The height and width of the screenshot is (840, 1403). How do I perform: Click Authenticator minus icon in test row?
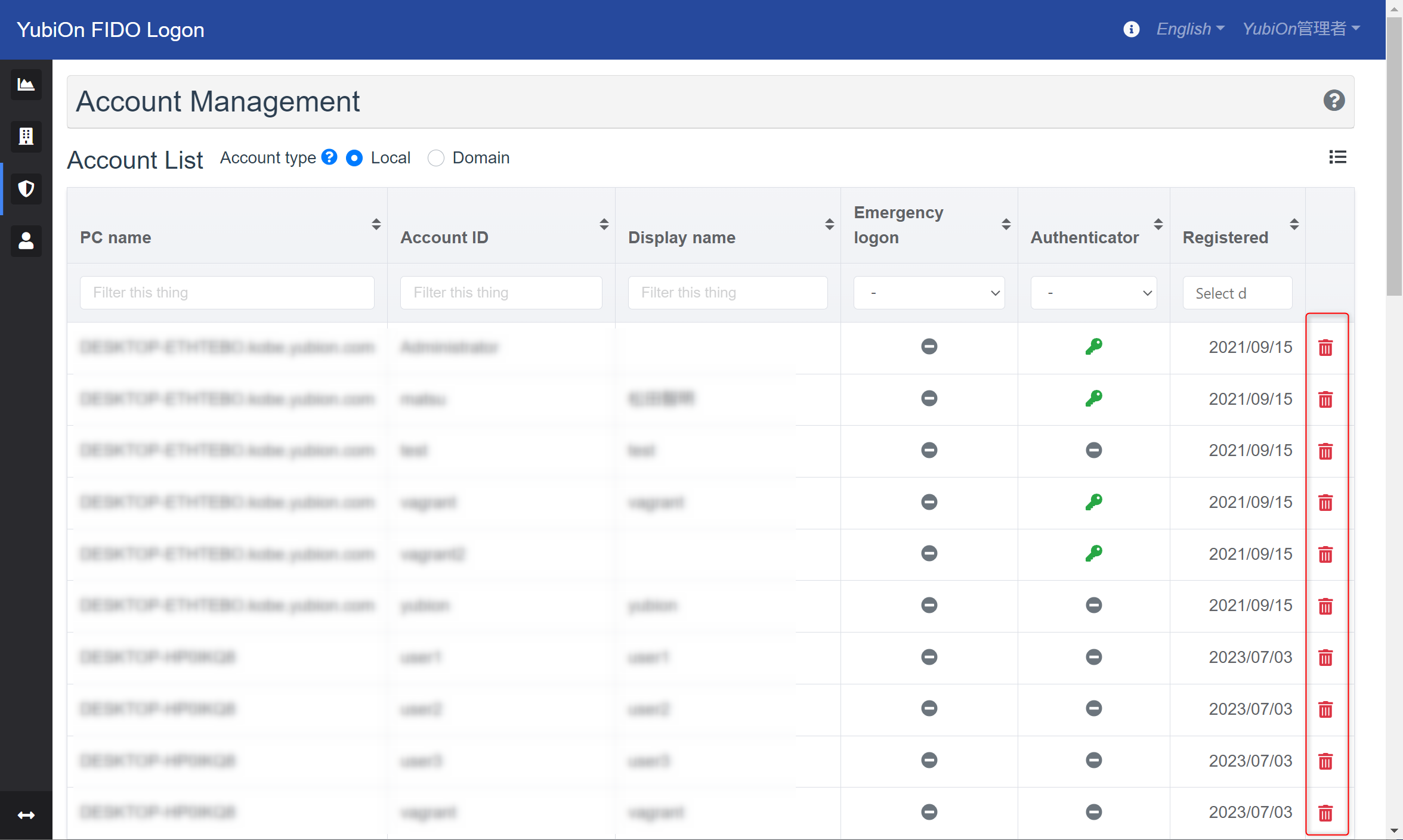(x=1093, y=450)
